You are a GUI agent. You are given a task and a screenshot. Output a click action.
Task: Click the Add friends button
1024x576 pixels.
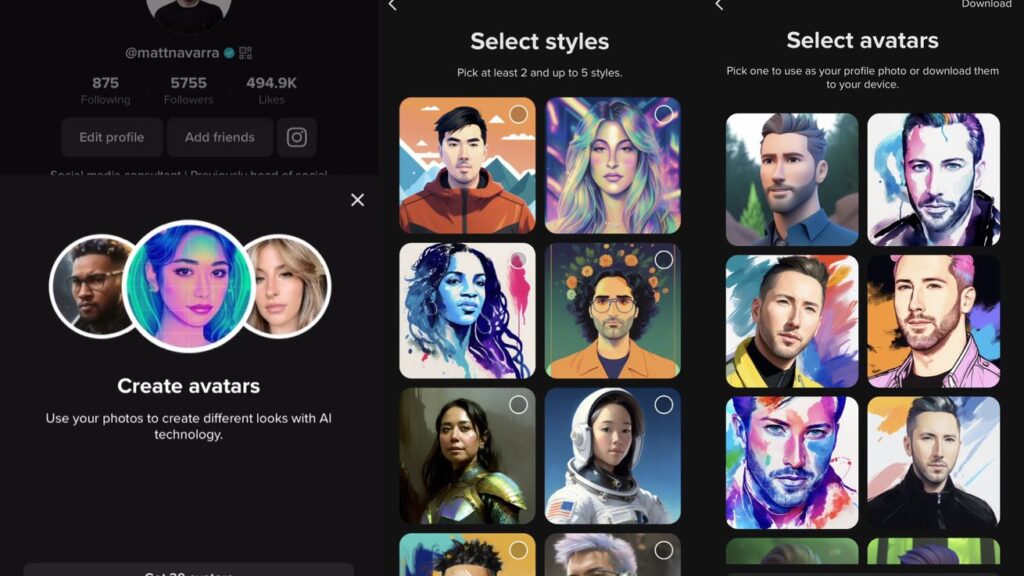[219, 137]
